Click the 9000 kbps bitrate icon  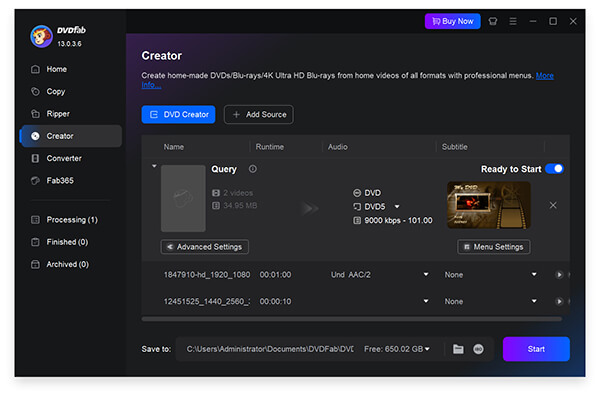pyautogui.click(x=357, y=221)
